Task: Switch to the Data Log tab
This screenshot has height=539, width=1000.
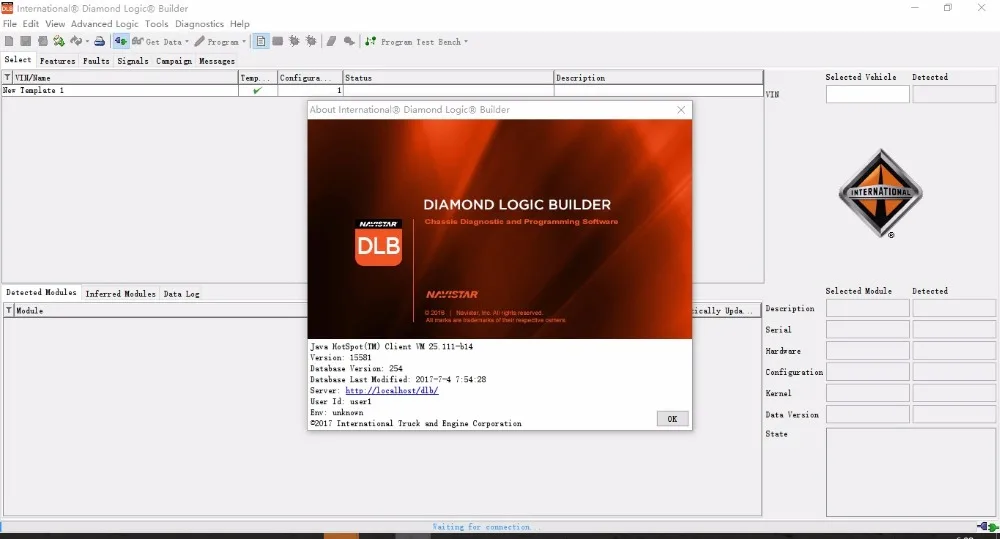Action: (182, 294)
